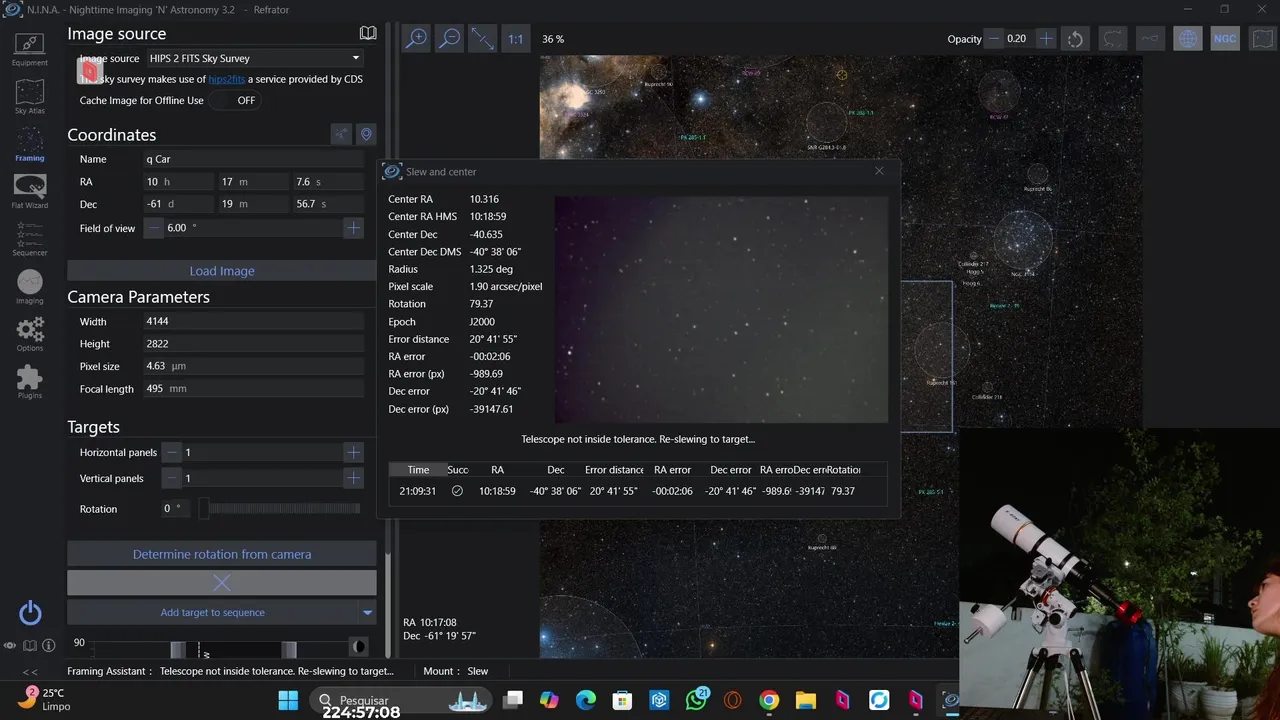Open the Options gear section

click(x=29, y=334)
